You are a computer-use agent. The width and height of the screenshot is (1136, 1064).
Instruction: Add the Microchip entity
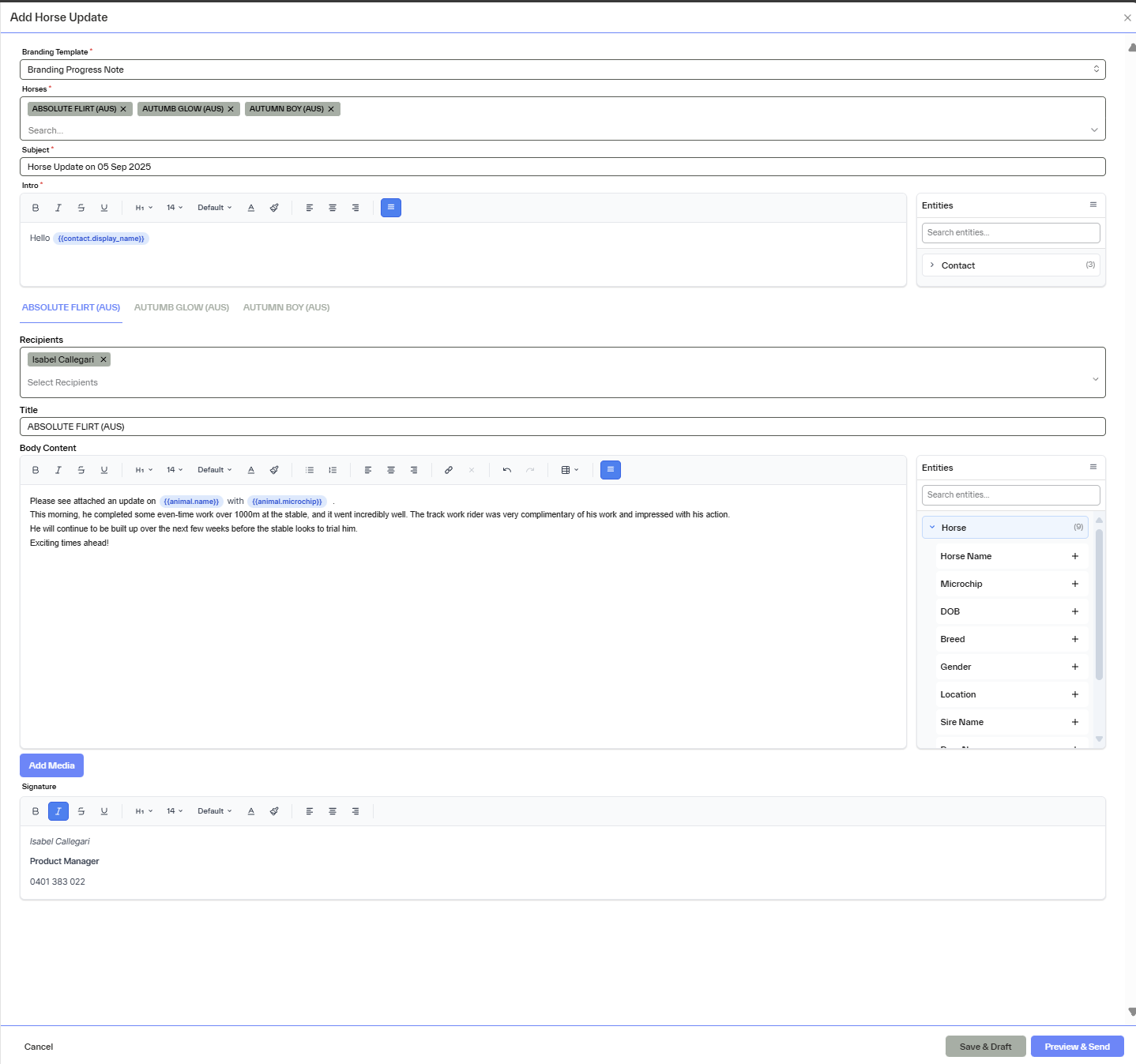pyautogui.click(x=1075, y=584)
